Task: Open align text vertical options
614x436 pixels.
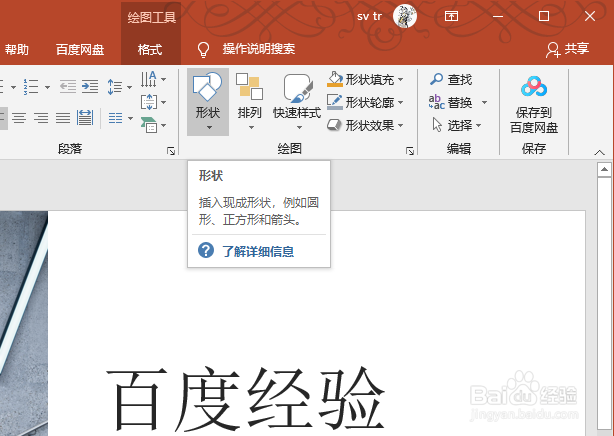Action: pos(149,102)
